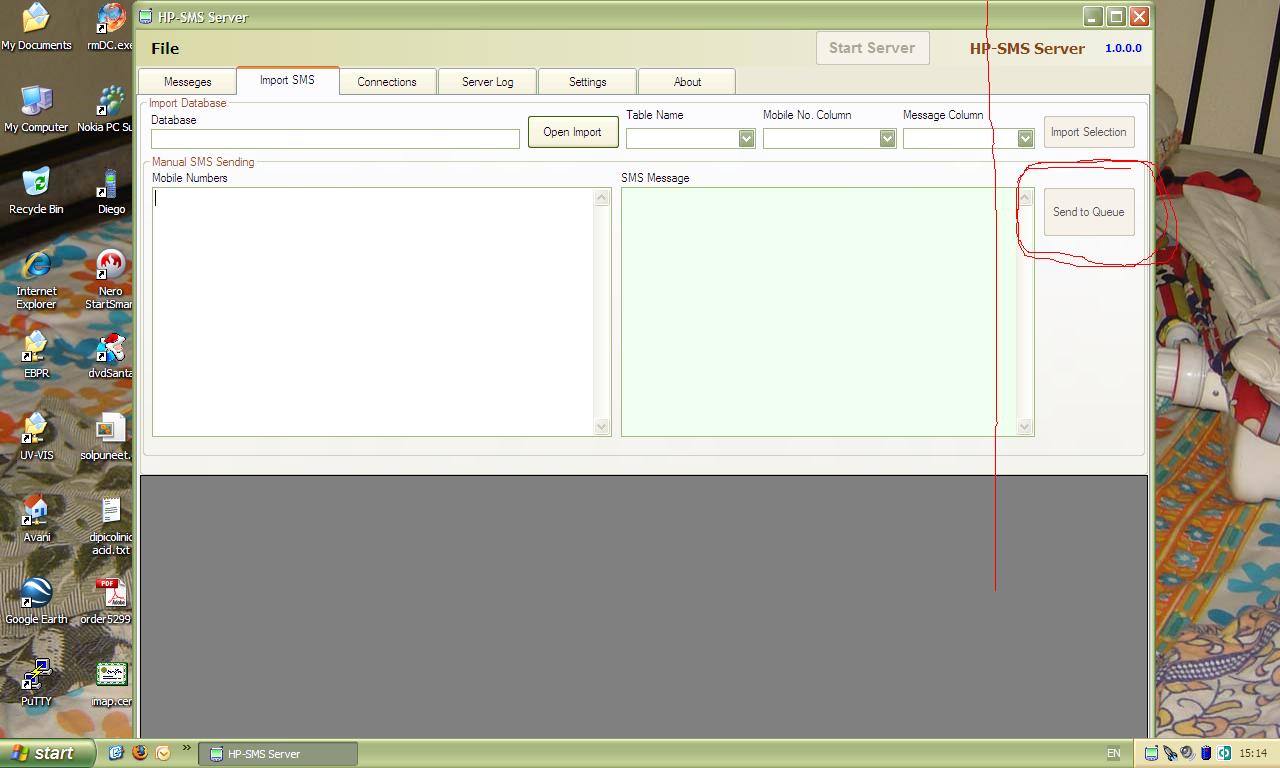The width and height of the screenshot is (1280, 768).
Task: Click the Firefox quick launch icon
Action: click(x=140, y=753)
